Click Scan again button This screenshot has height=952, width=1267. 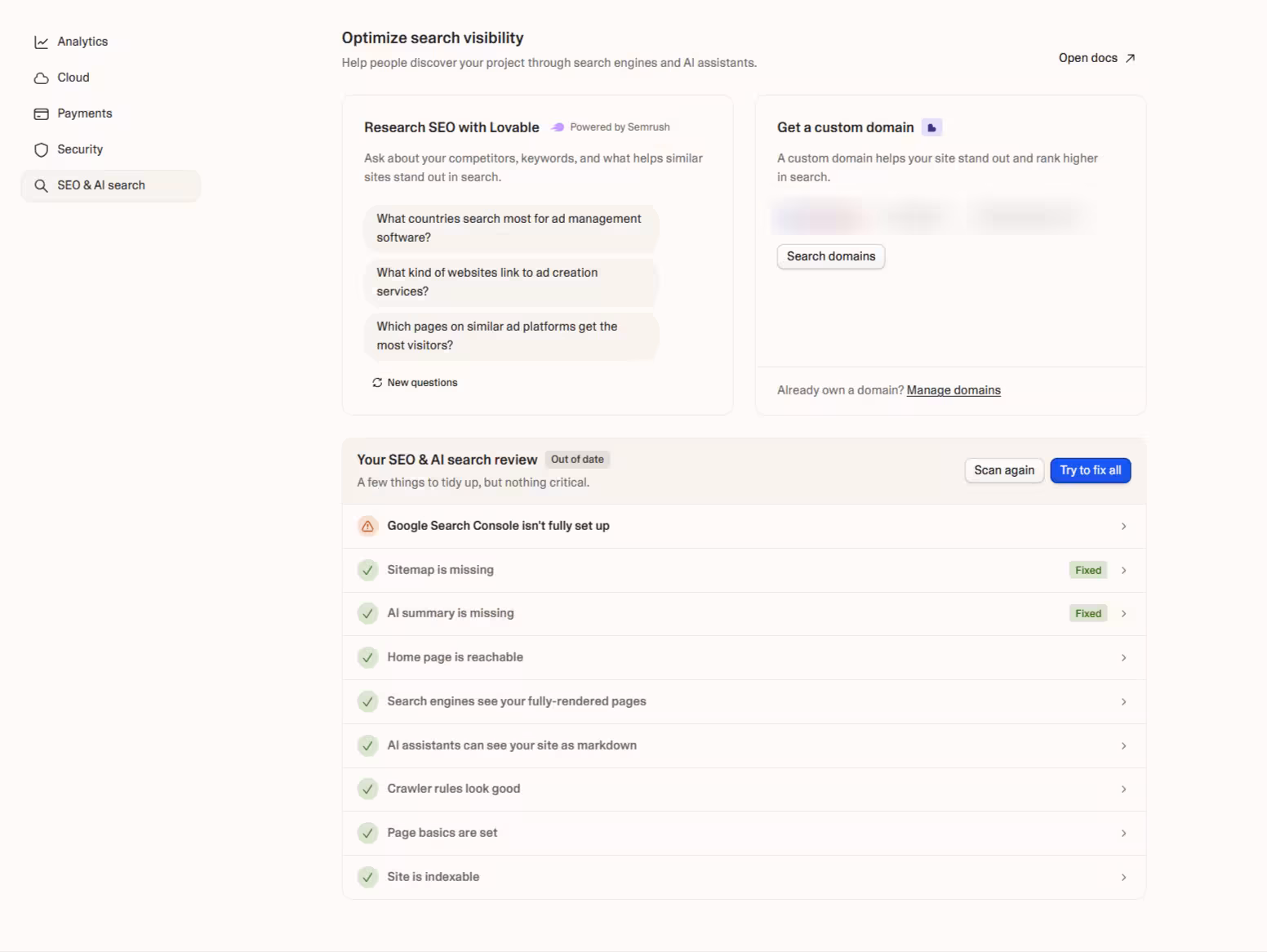[1004, 470]
